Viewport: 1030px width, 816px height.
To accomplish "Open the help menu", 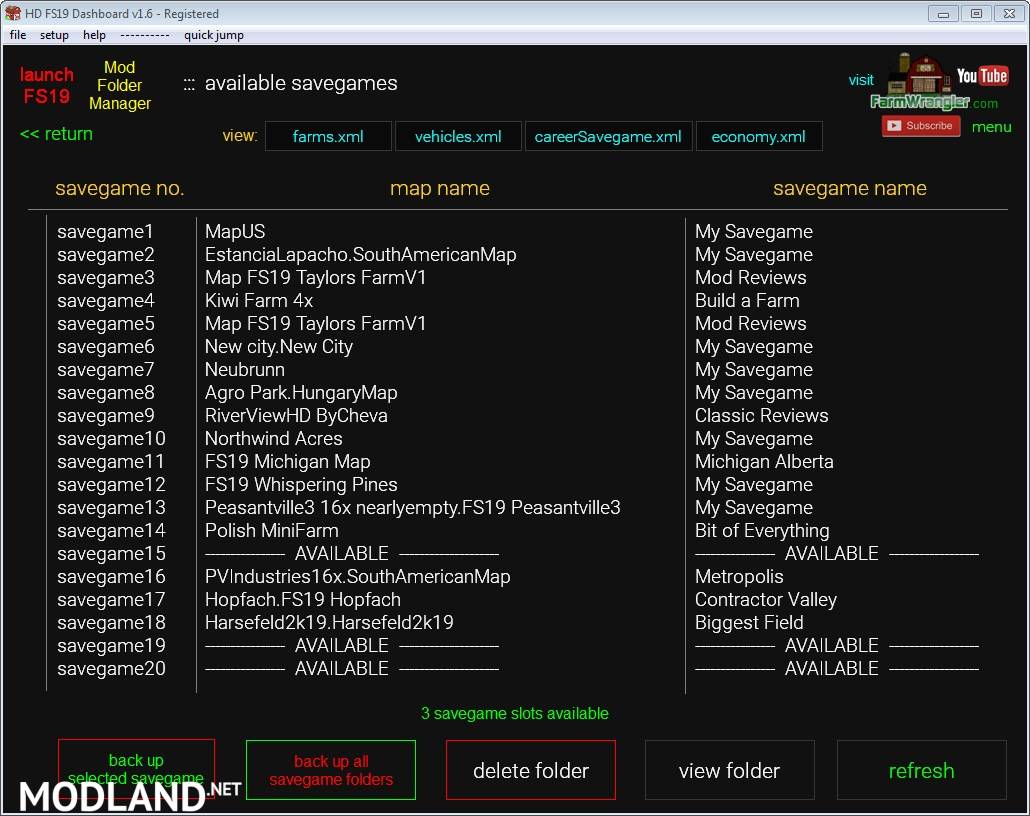I will pyautogui.click(x=94, y=35).
